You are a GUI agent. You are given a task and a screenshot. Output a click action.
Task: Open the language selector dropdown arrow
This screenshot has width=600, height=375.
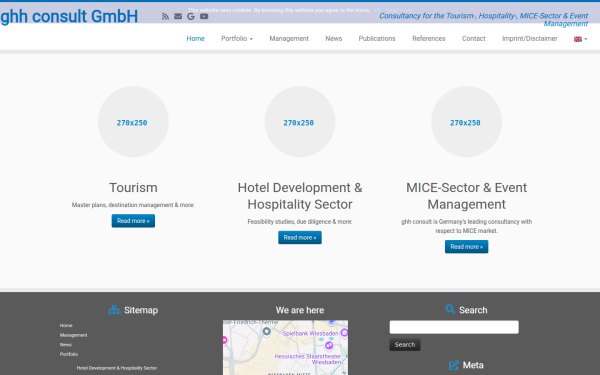click(x=586, y=39)
